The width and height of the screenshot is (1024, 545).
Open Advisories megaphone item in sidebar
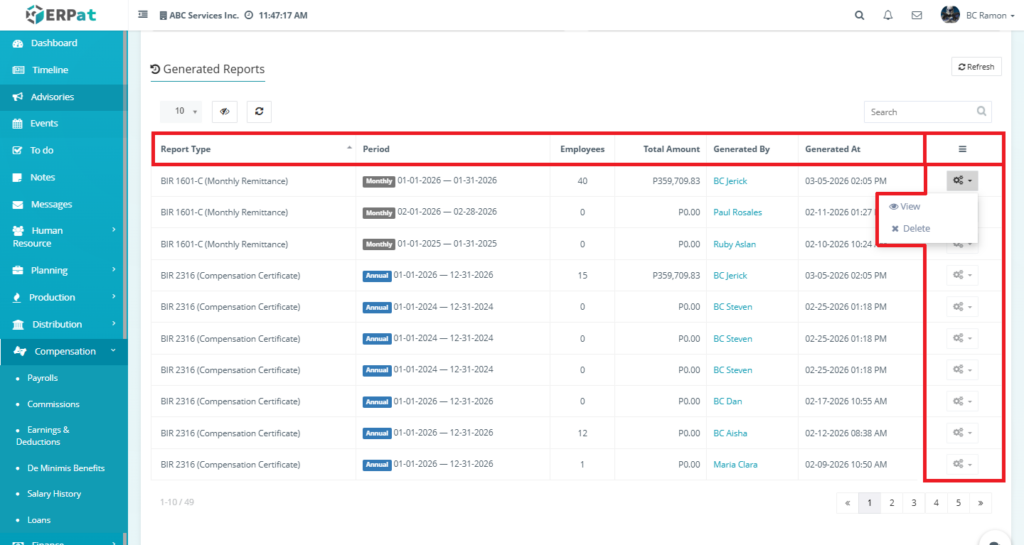52,97
